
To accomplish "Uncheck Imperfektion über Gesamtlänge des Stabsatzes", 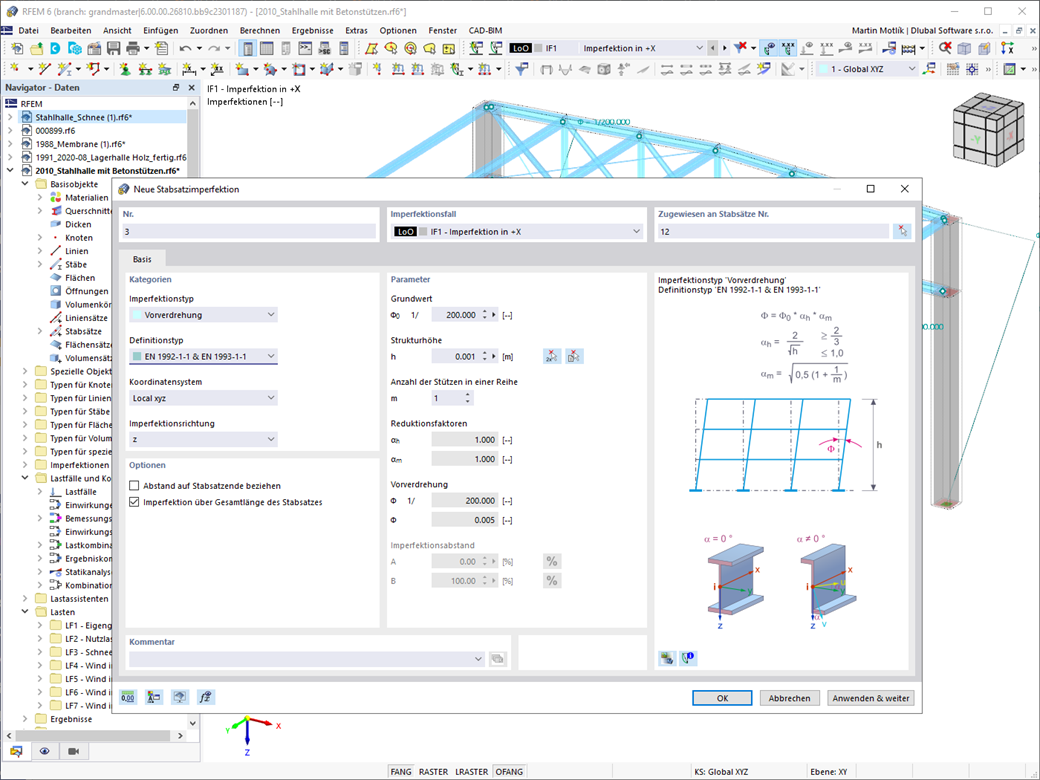I will (134, 502).
